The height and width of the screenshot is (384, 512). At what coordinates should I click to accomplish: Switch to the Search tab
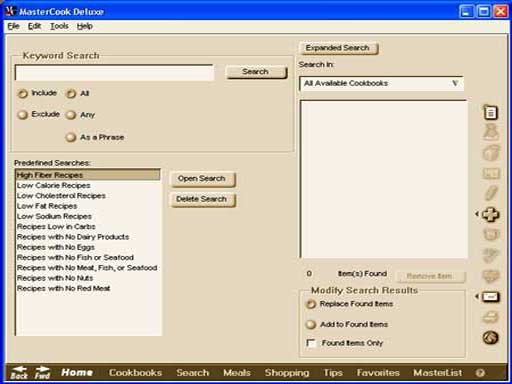(193, 372)
